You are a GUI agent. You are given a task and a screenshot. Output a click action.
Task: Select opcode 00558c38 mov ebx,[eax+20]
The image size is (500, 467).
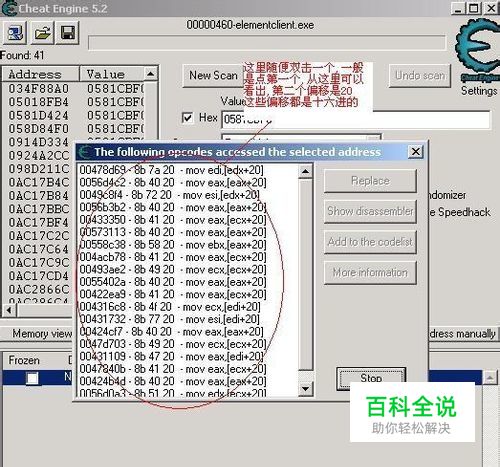(x=173, y=245)
